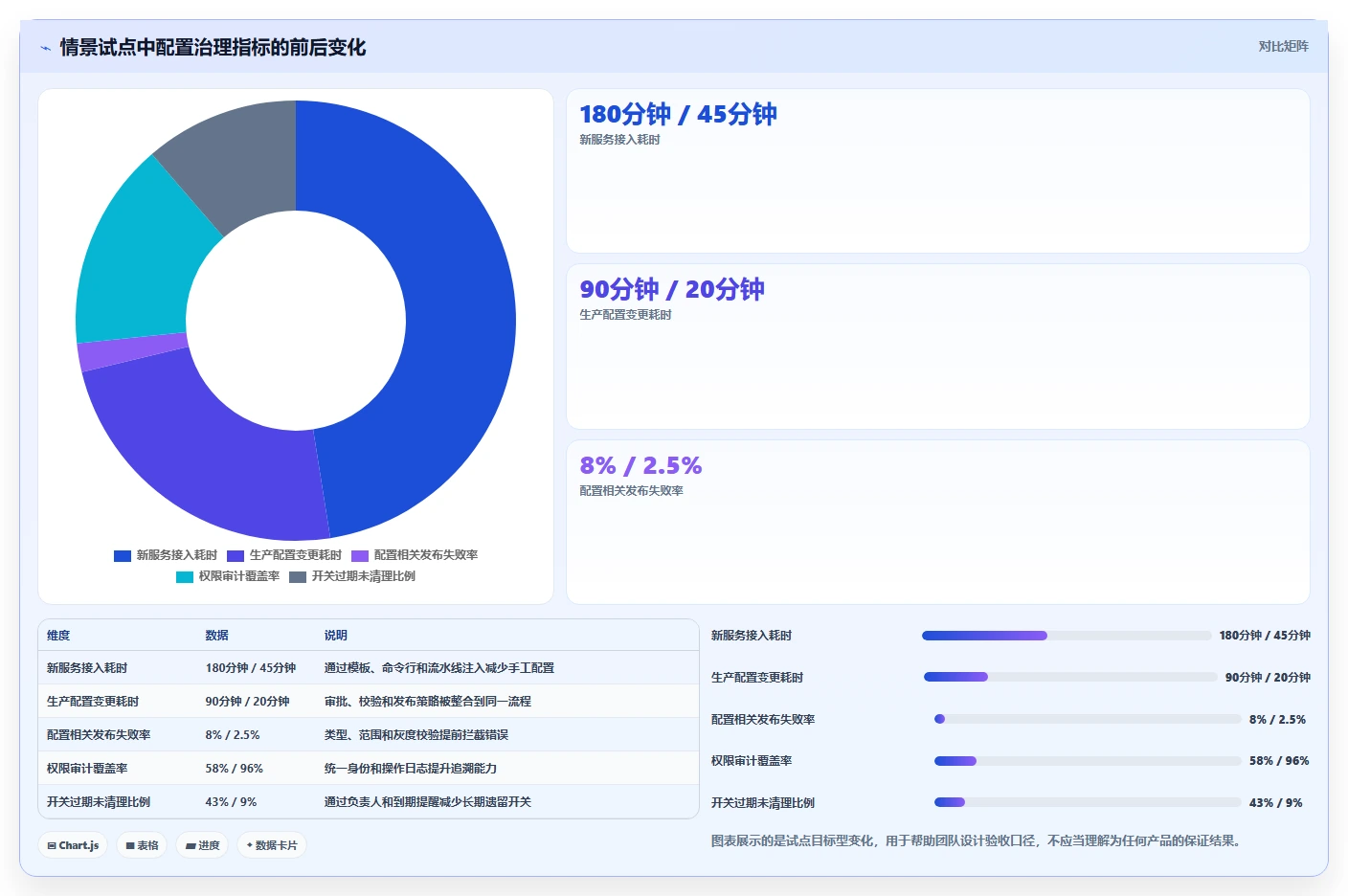The width and height of the screenshot is (1348, 896).
Task: Click the 对比矩阵 label in the header
Action: pyautogui.click(x=1283, y=46)
